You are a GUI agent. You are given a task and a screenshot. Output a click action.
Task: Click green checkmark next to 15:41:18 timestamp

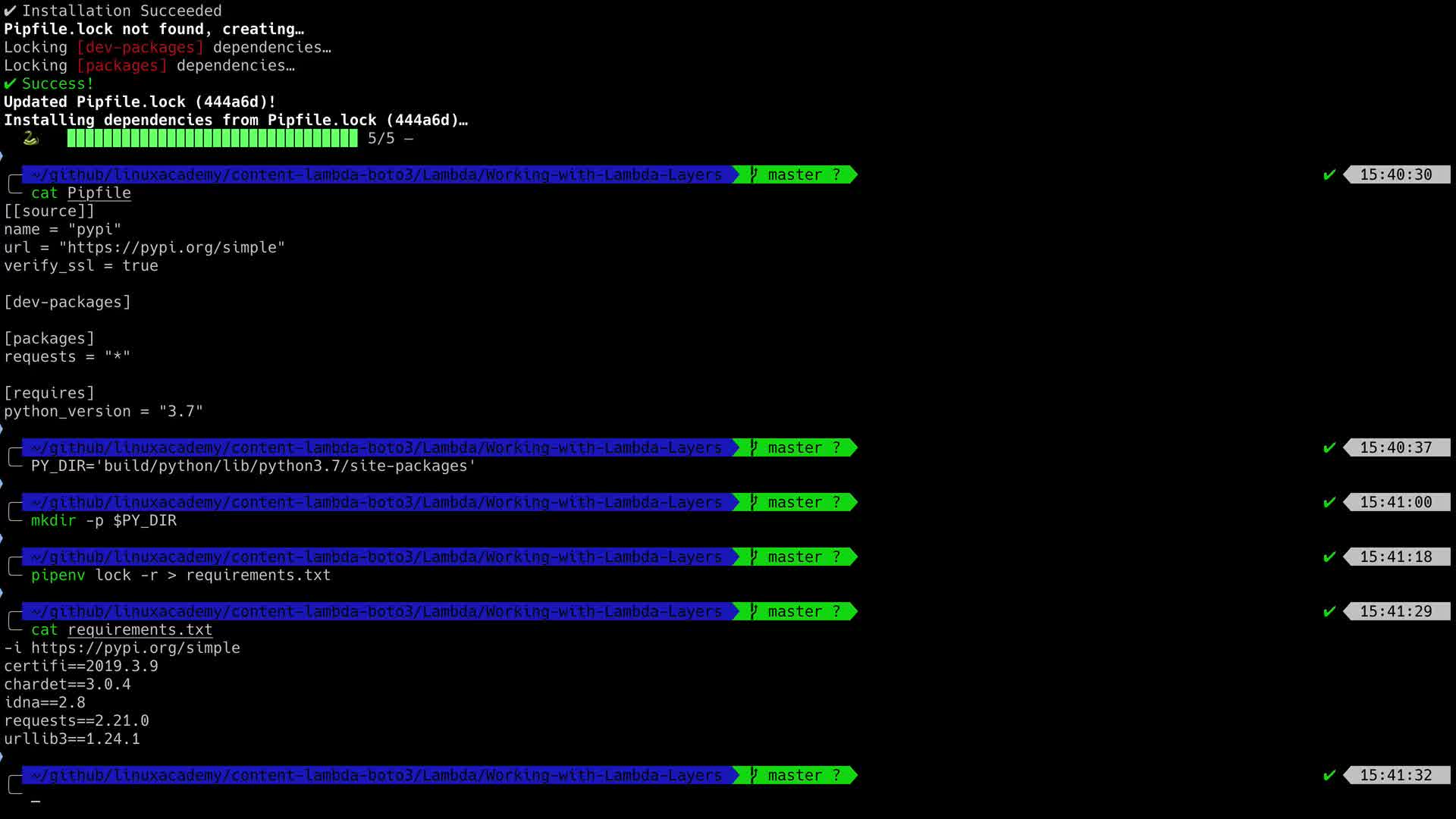pos(1329,557)
